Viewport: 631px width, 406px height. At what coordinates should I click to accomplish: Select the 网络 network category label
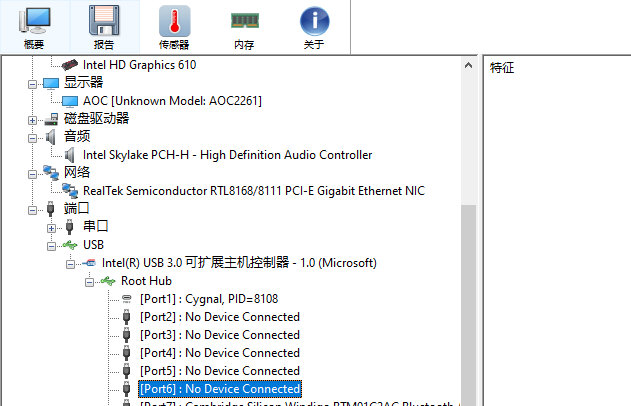[x=77, y=172]
